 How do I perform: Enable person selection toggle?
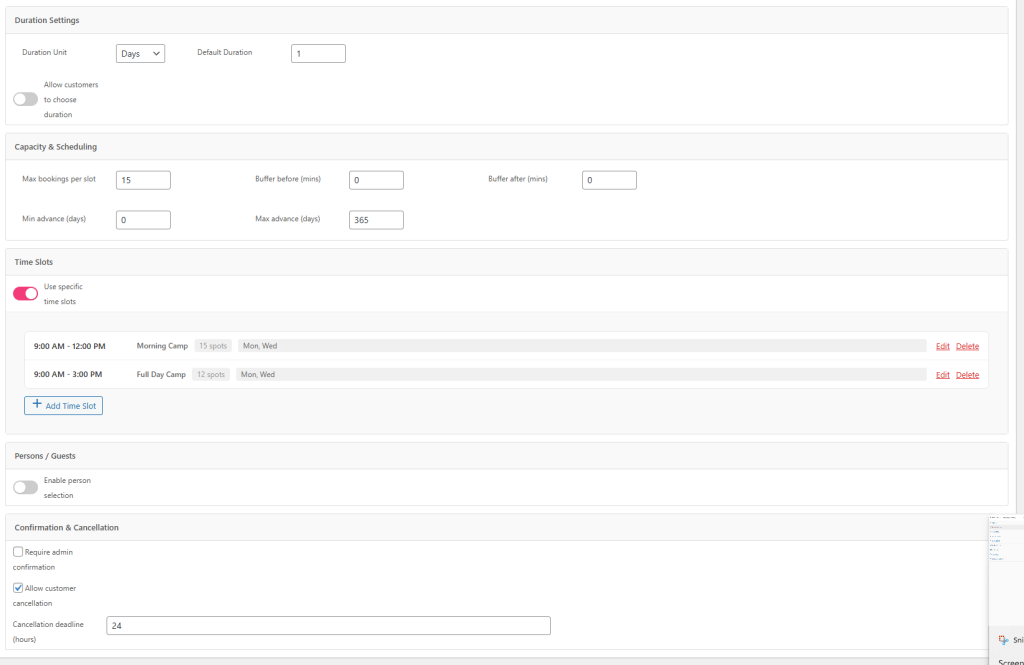(x=25, y=487)
